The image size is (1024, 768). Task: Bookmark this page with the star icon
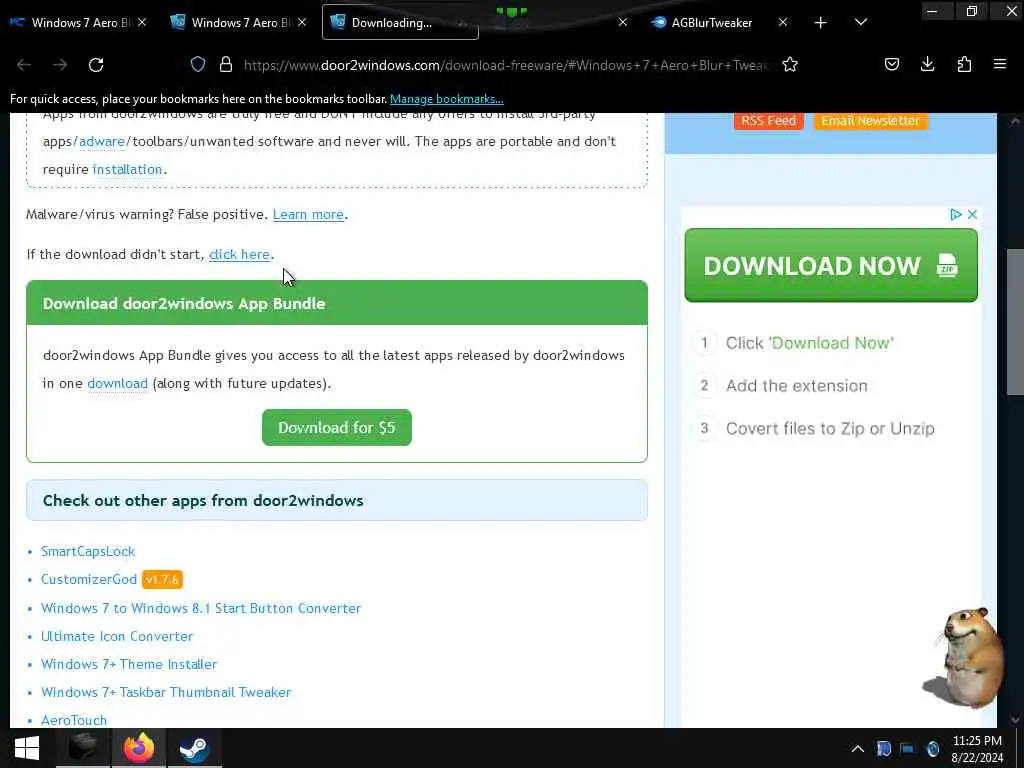(790, 64)
